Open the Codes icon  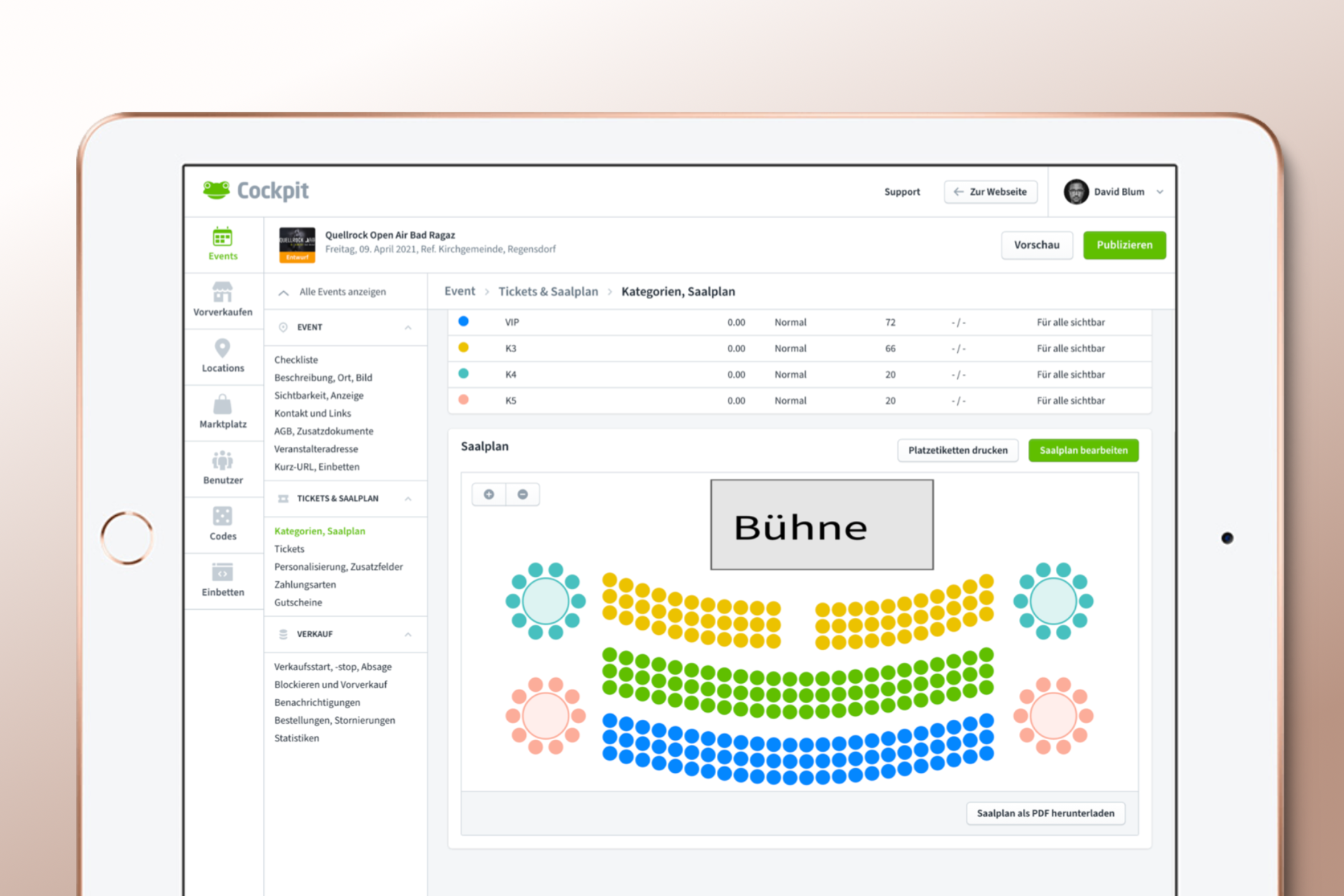tap(222, 516)
